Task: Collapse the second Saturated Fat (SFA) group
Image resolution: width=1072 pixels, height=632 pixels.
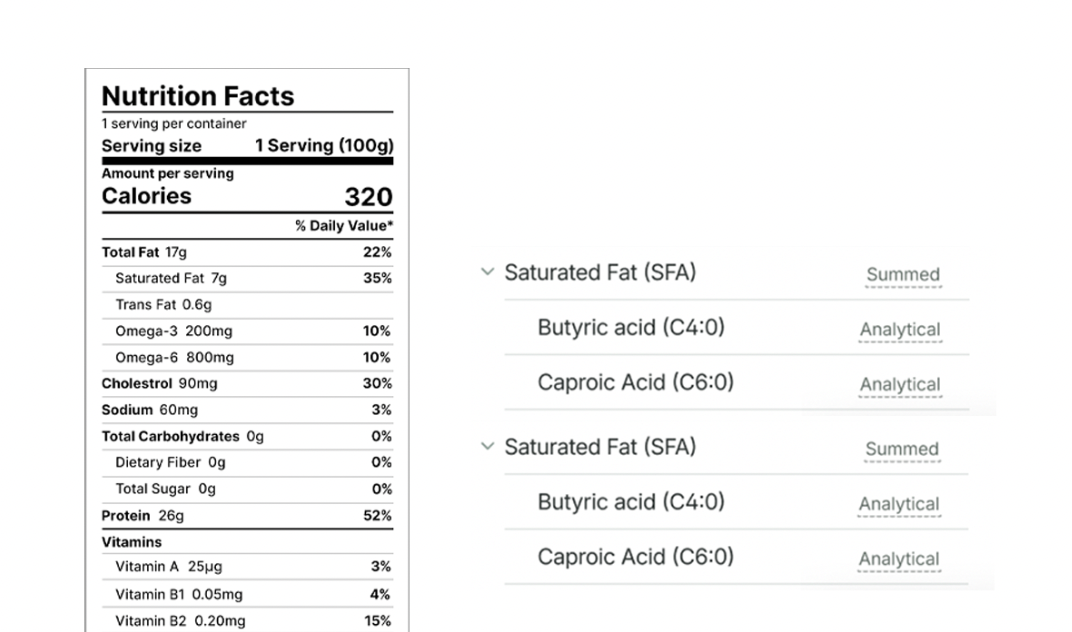Action: click(488, 447)
